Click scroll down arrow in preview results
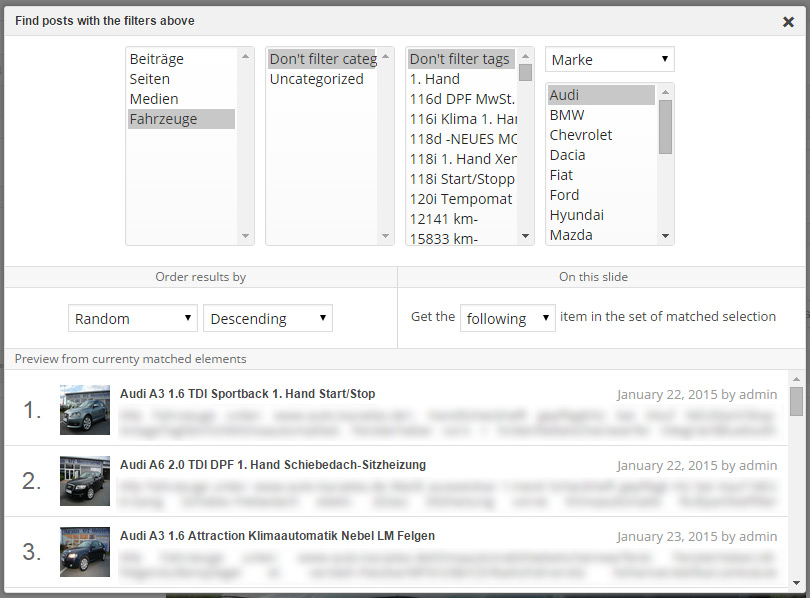The width and height of the screenshot is (810, 598). pos(796,583)
